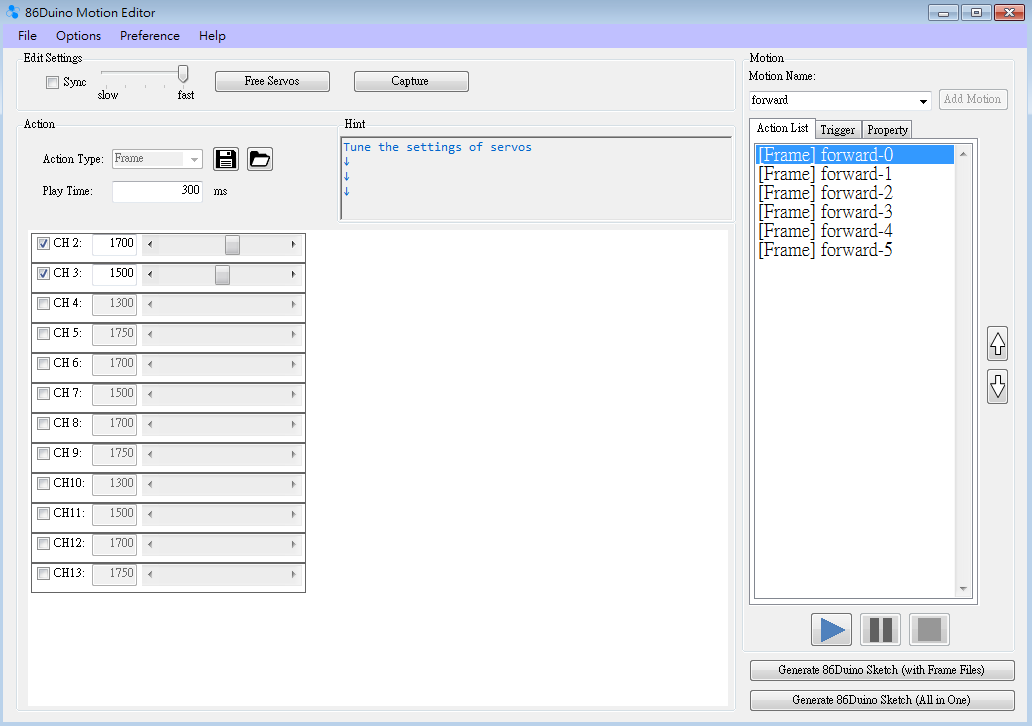The image size is (1032, 726).
Task: Click CH 2 slider right arrow
Action: point(294,244)
